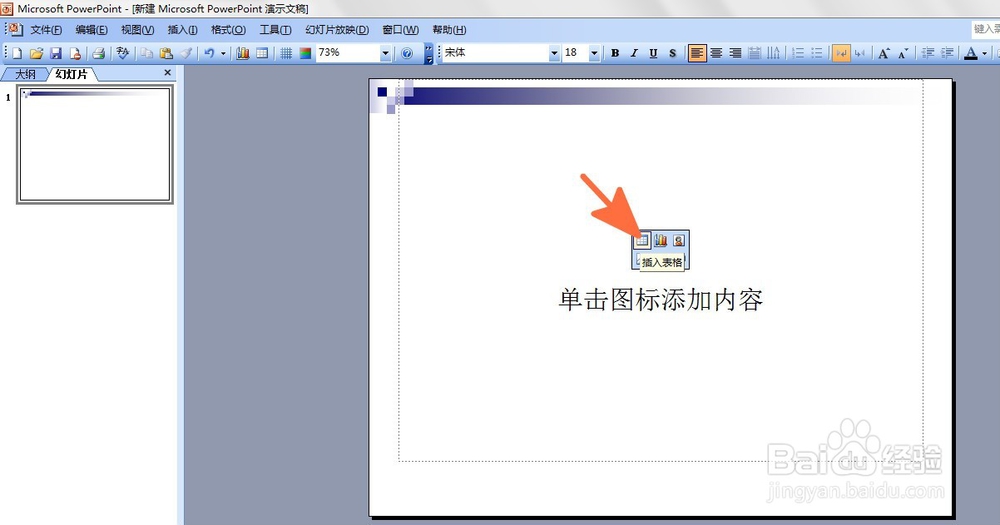Open the 幻灯片放映(D) menu
This screenshot has width=1000, height=525.
pyautogui.click(x=337, y=29)
